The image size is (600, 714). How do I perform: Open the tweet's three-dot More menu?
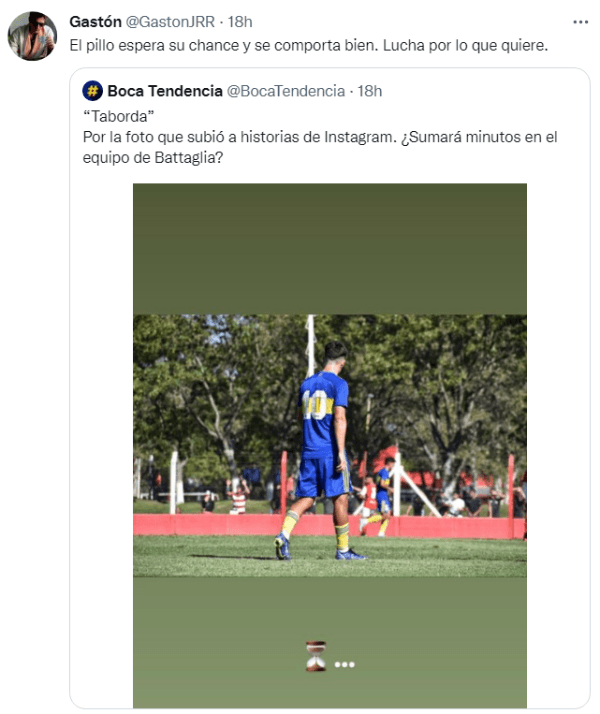click(x=581, y=21)
